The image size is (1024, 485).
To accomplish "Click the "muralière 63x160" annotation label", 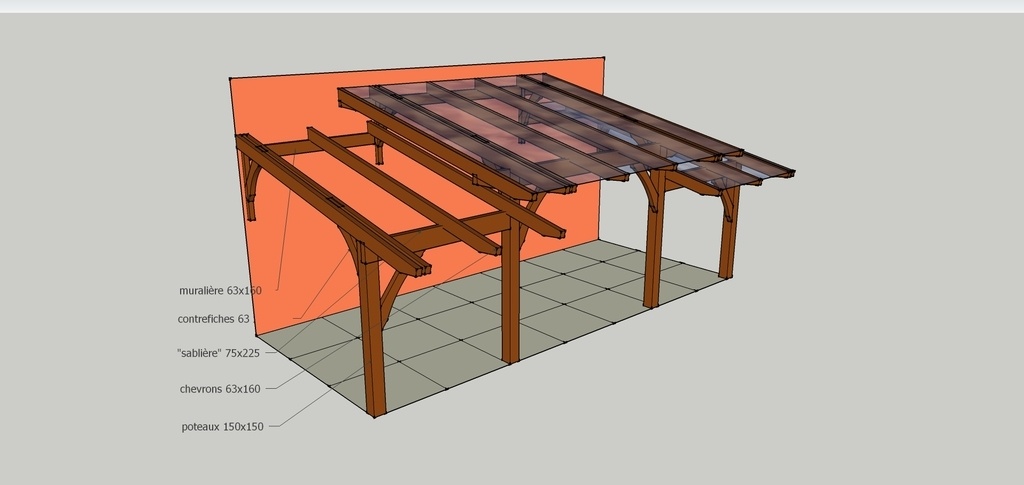I will tap(220, 290).
